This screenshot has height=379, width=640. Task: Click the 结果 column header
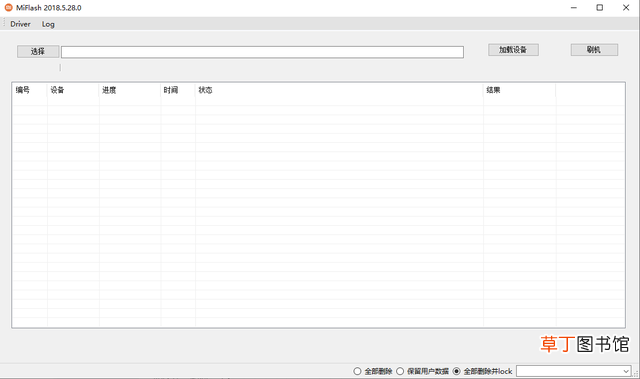coord(520,90)
